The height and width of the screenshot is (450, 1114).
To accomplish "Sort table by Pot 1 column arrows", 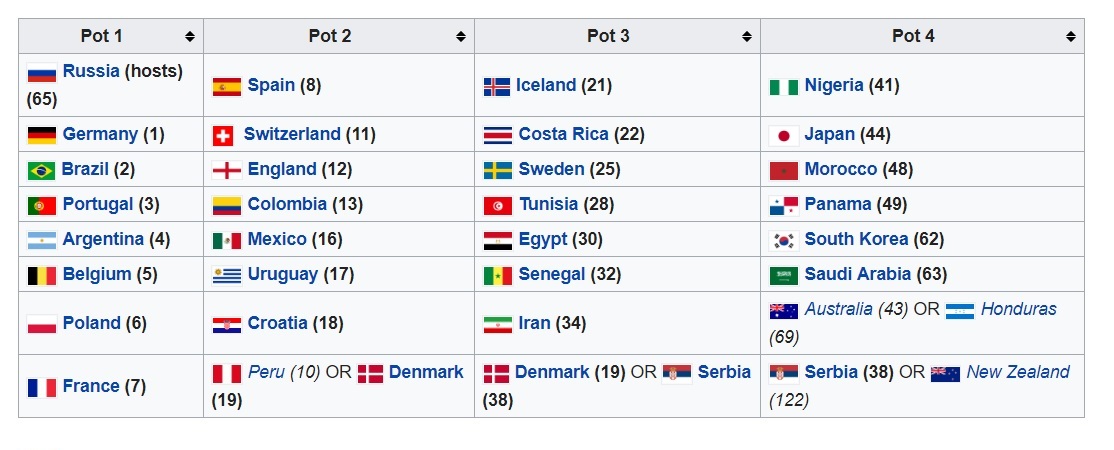I will pos(190,37).
